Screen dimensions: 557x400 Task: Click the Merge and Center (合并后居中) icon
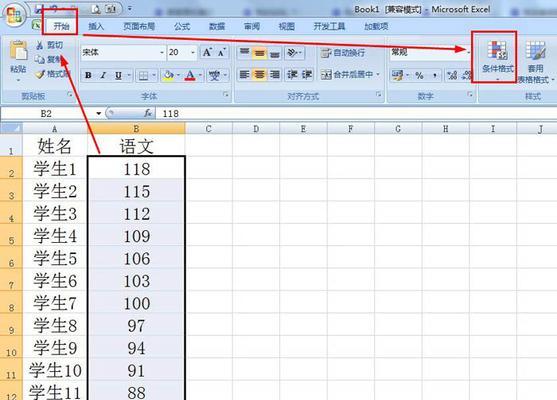[326, 75]
